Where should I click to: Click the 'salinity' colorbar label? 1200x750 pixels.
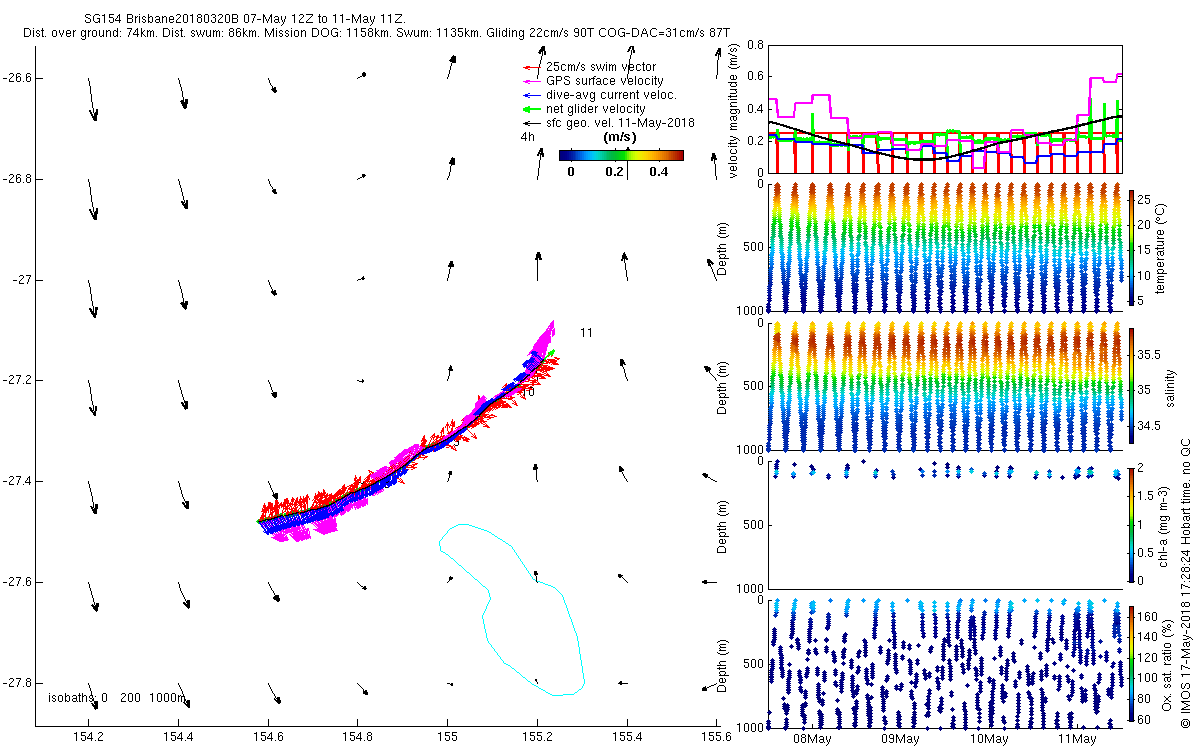point(1169,387)
